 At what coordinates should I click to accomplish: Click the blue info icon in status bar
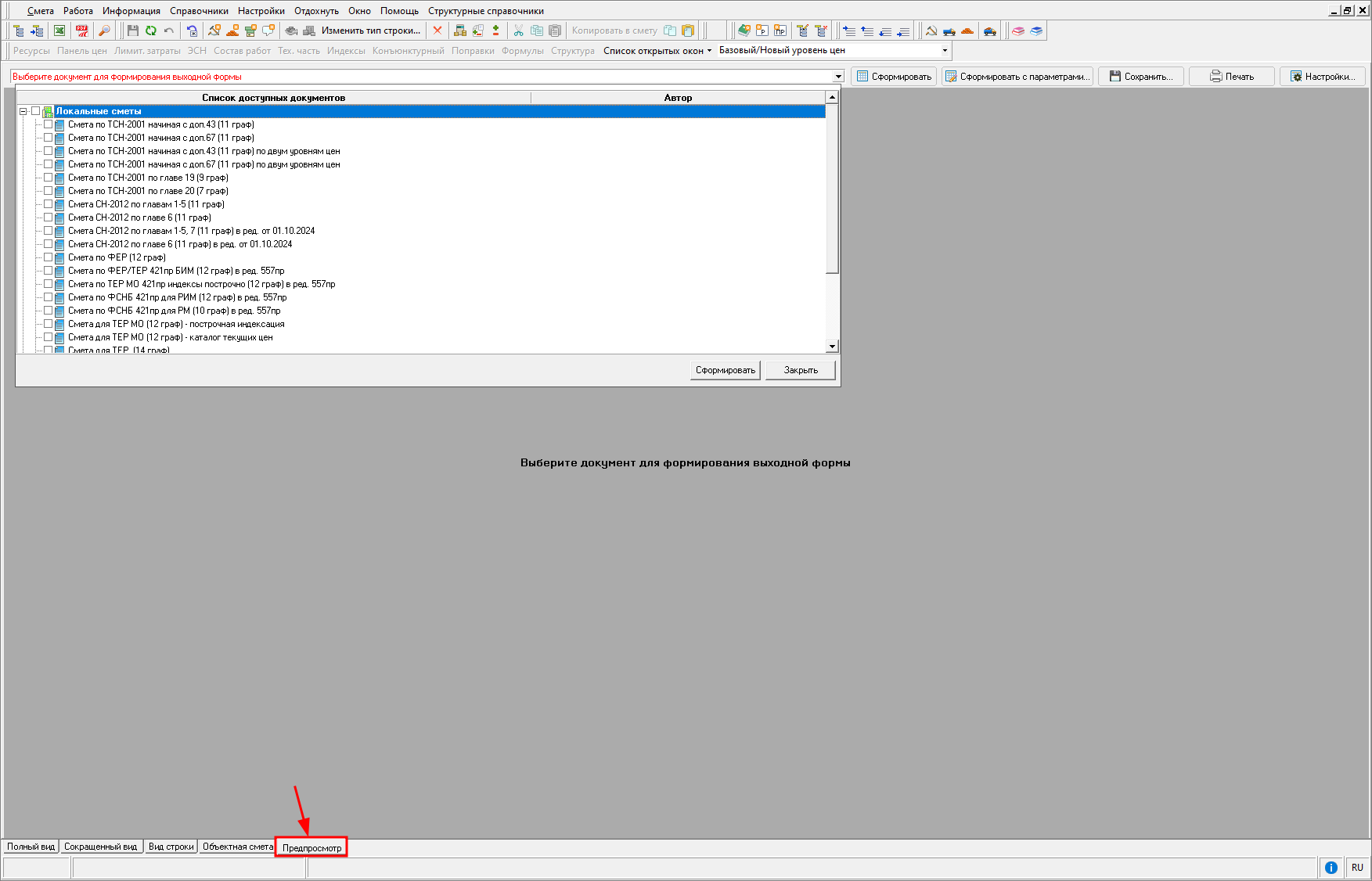click(x=1331, y=867)
